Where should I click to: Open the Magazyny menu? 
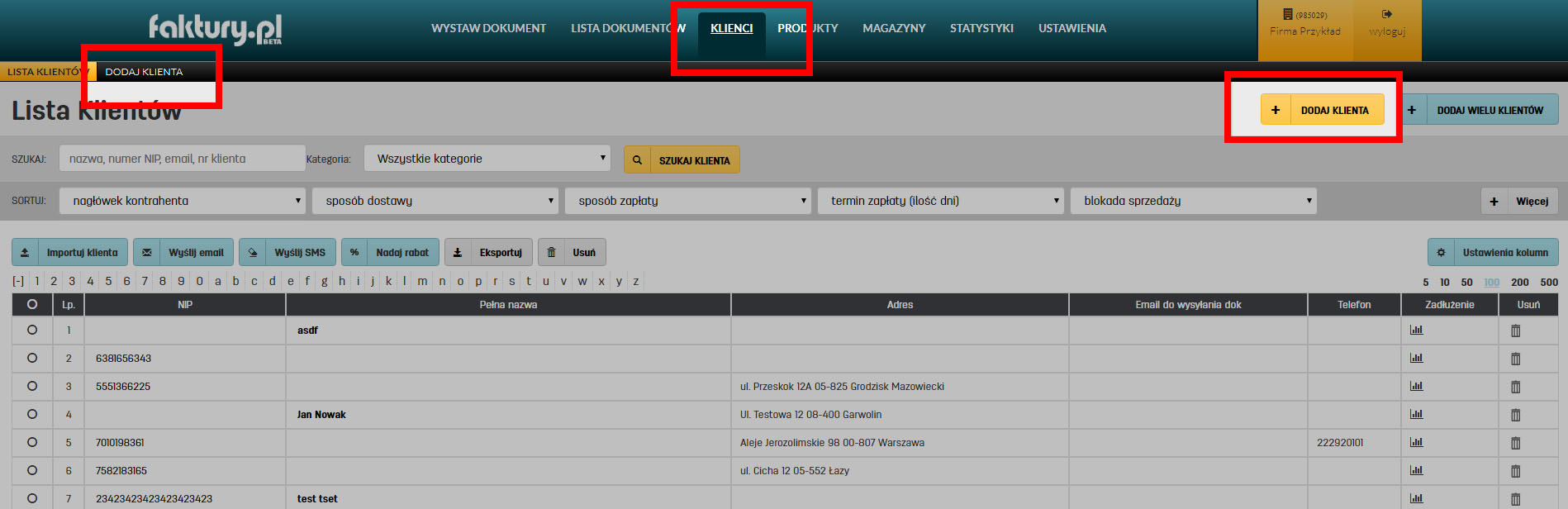[894, 28]
